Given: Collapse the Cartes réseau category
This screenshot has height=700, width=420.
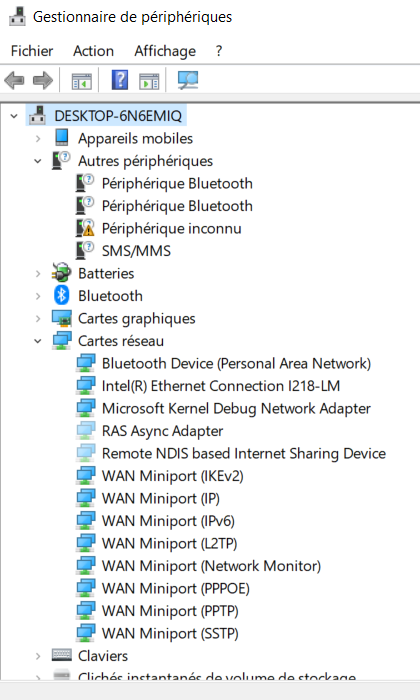Looking at the screenshot, I should click(38, 341).
